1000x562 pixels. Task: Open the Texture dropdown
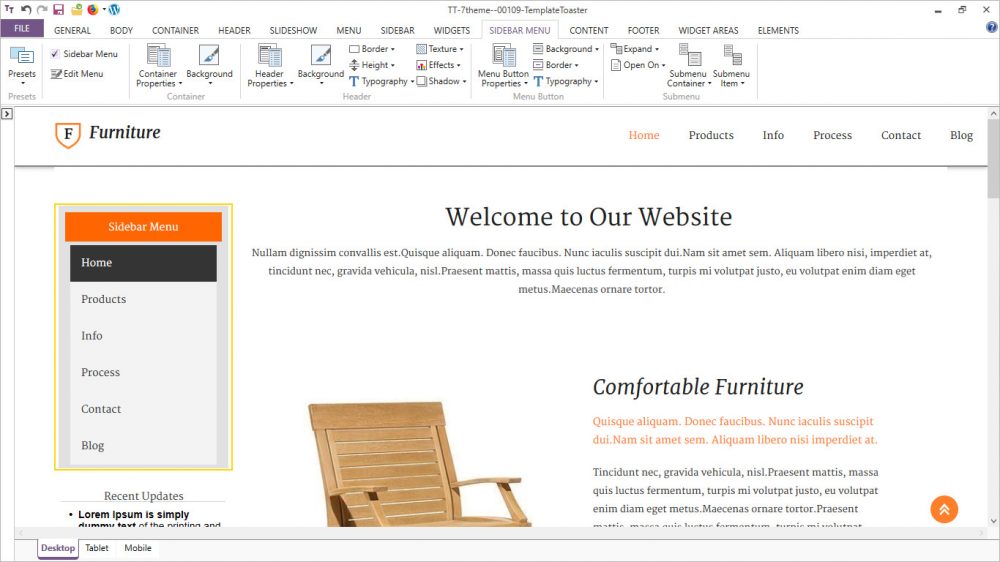coord(439,49)
